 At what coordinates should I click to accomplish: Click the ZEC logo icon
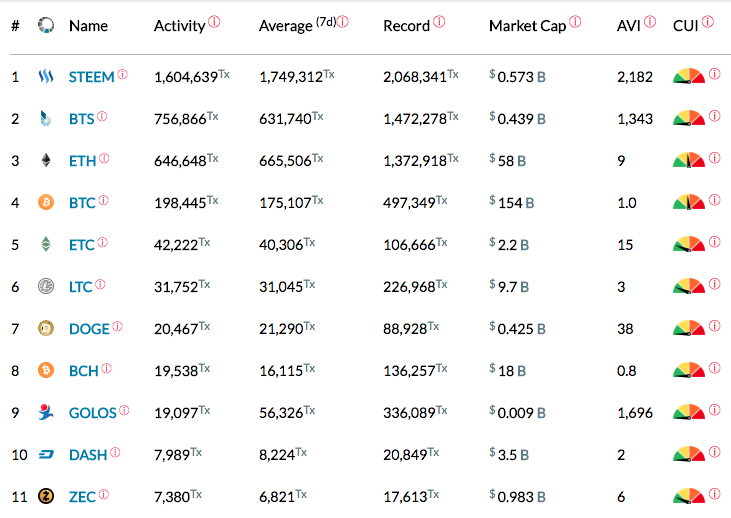coord(46,496)
